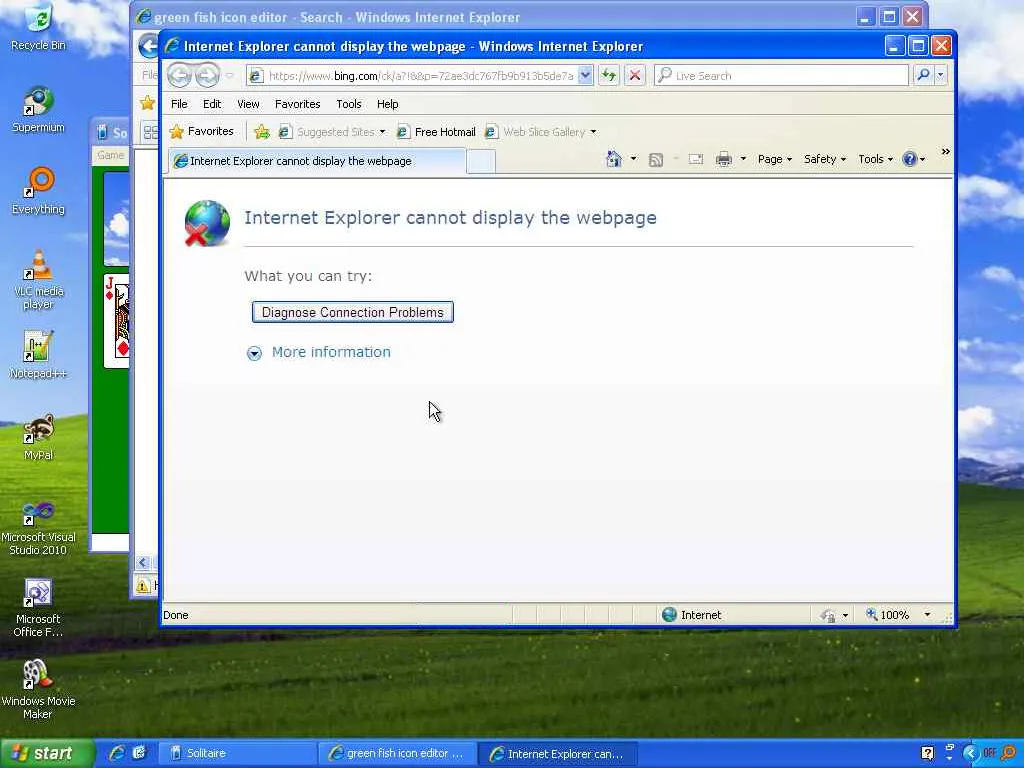Click the RSS Feeds icon
This screenshot has height=768, width=1024.
(x=656, y=159)
